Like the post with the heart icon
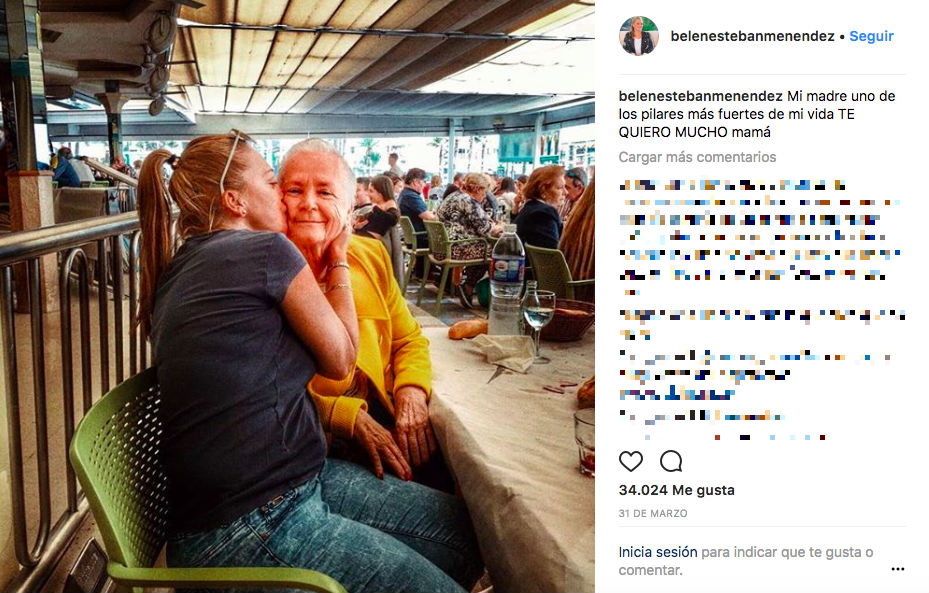The width and height of the screenshot is (929, 593). (630, 461)
